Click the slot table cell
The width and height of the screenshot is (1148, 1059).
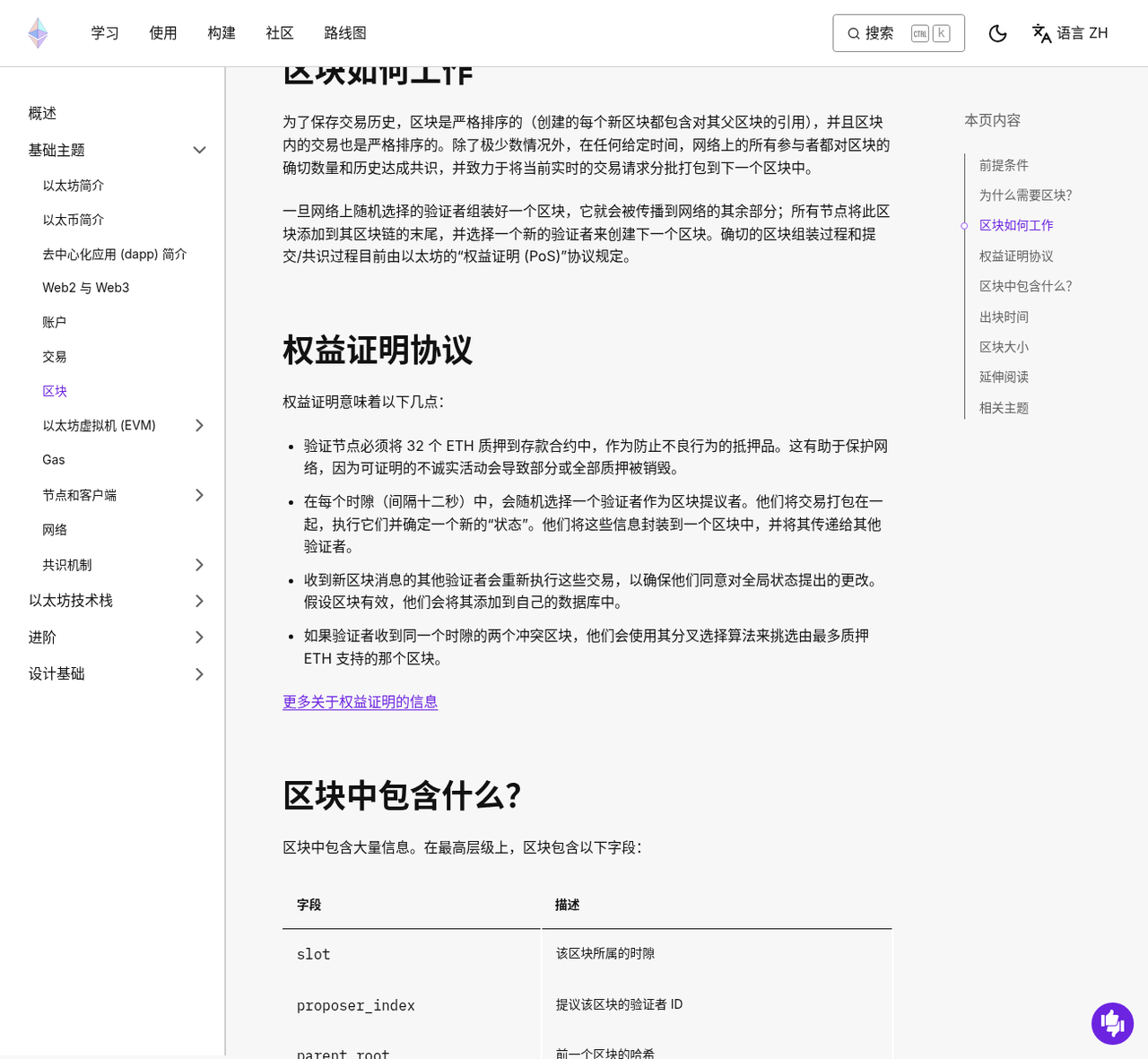[411, 954]
